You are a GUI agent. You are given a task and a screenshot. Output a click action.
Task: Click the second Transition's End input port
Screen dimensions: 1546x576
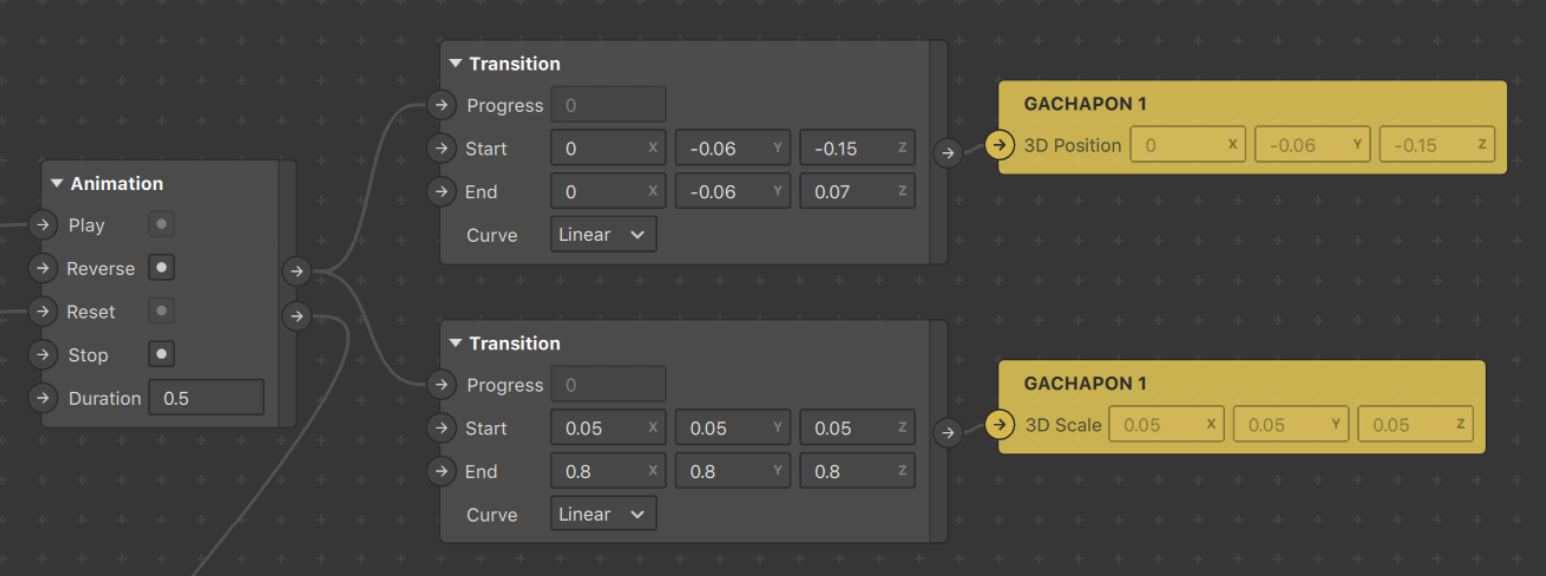[x=441, y=471]
